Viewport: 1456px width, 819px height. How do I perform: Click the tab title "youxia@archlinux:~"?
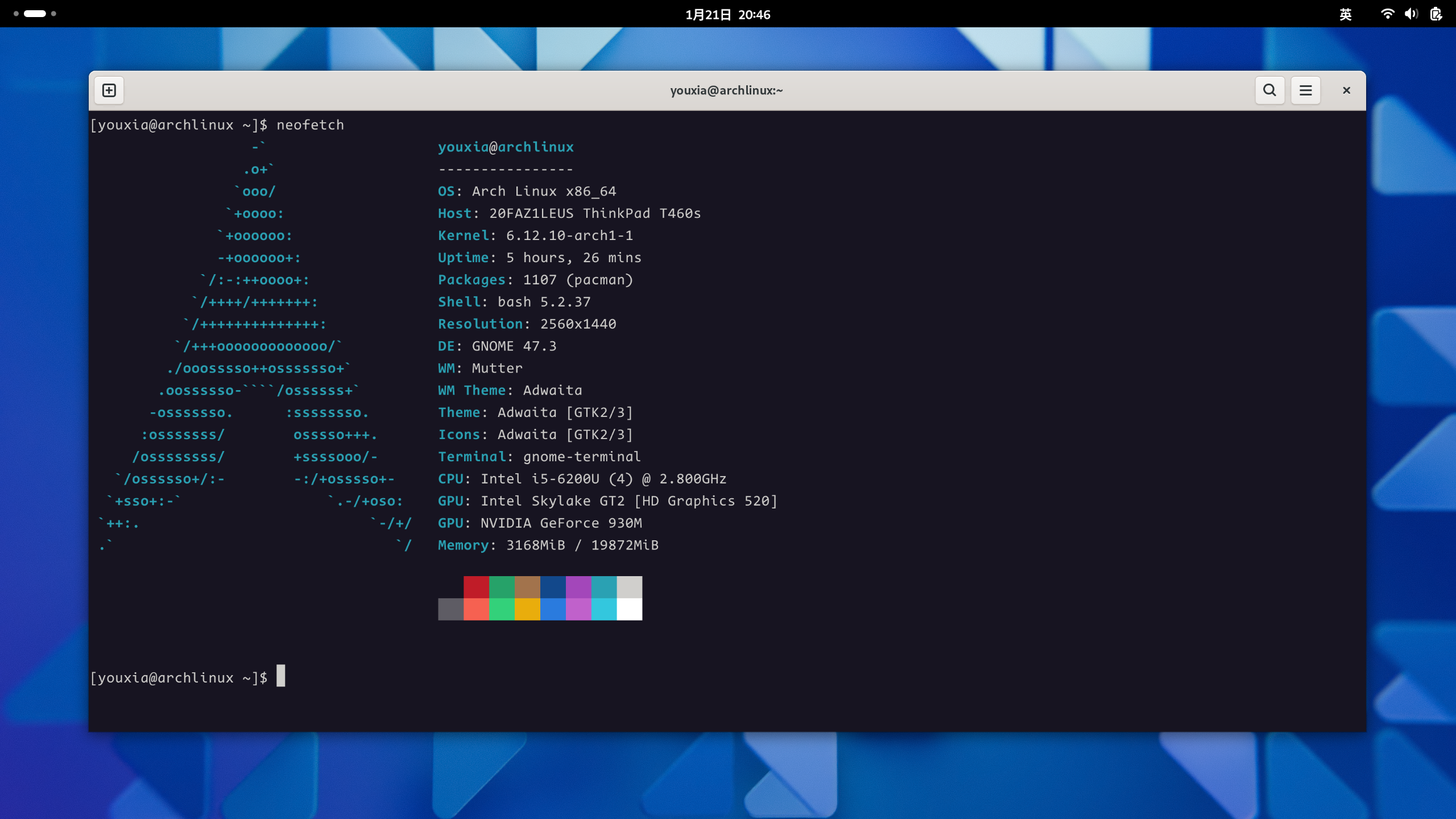coord(726,90)
